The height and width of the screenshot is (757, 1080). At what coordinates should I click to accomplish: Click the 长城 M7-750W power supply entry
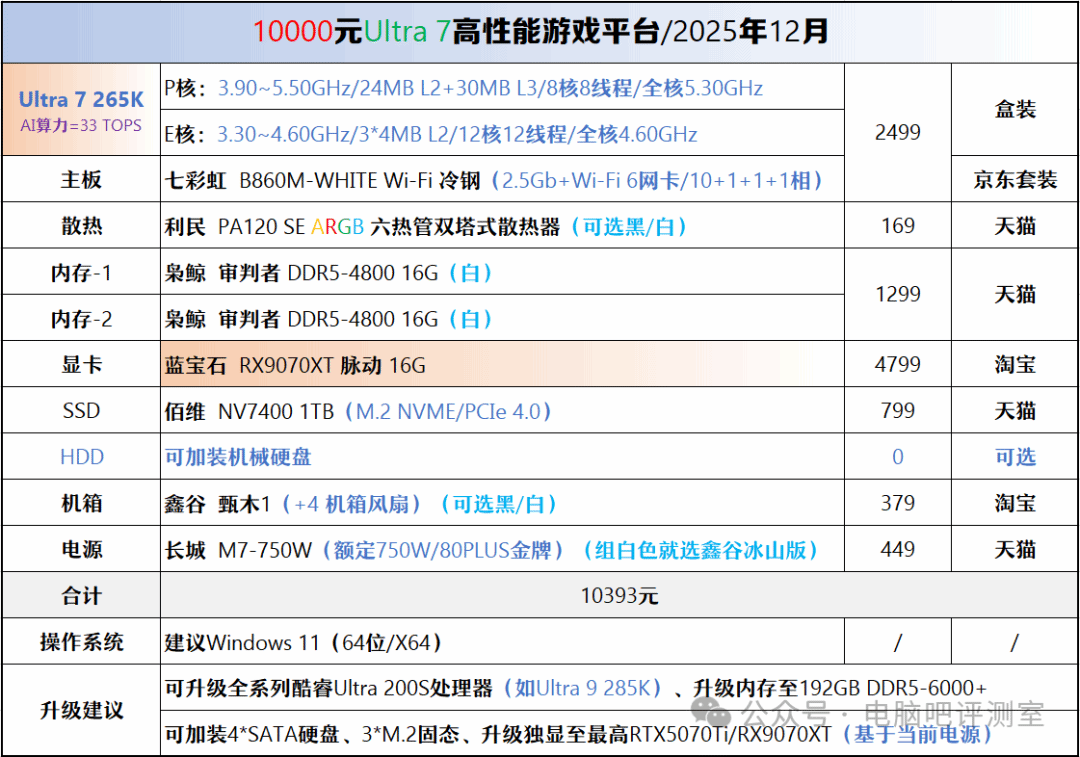pyautogui.click(x=492, y=550)
